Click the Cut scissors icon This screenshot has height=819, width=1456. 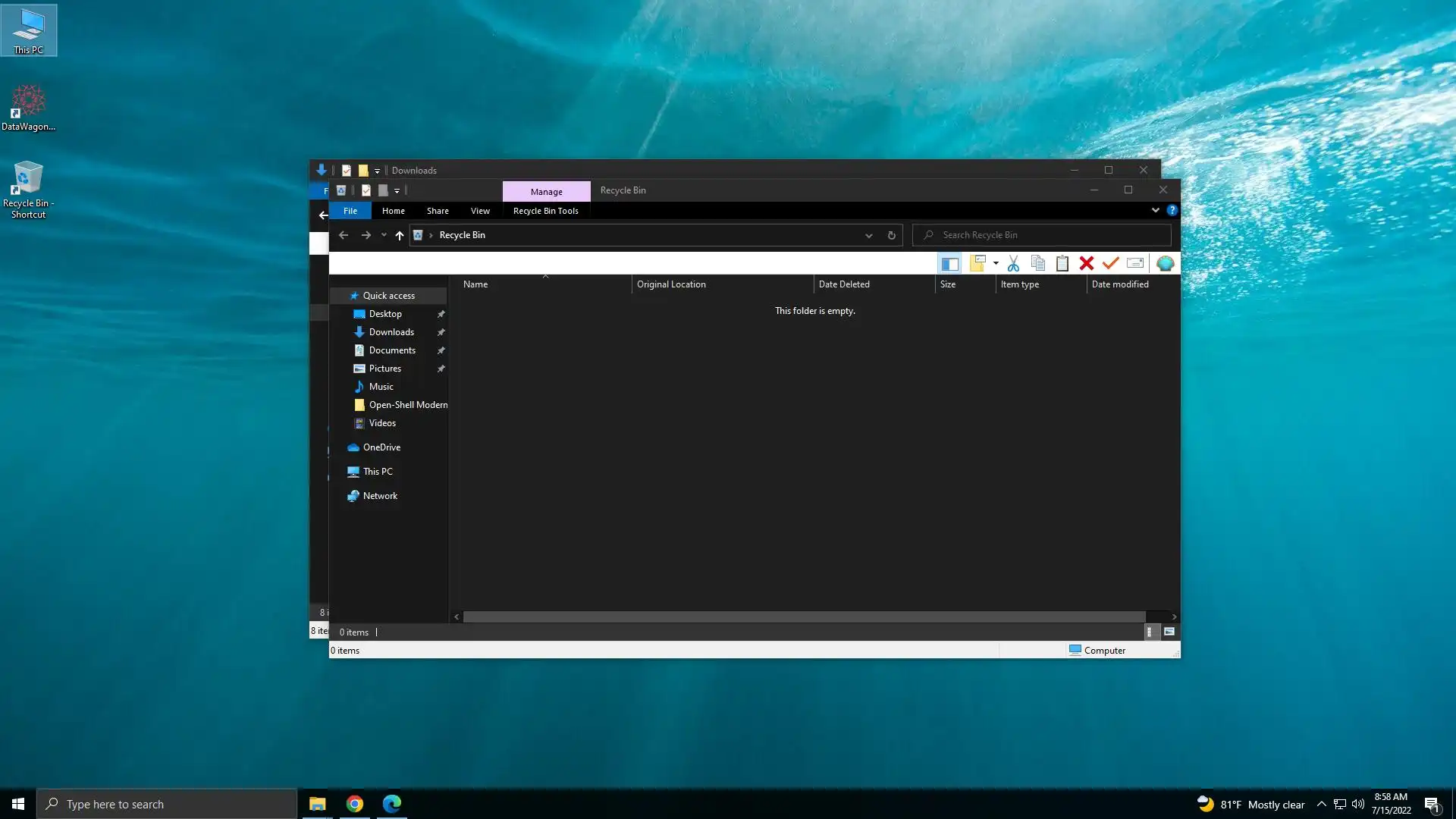click(1013, 264)
